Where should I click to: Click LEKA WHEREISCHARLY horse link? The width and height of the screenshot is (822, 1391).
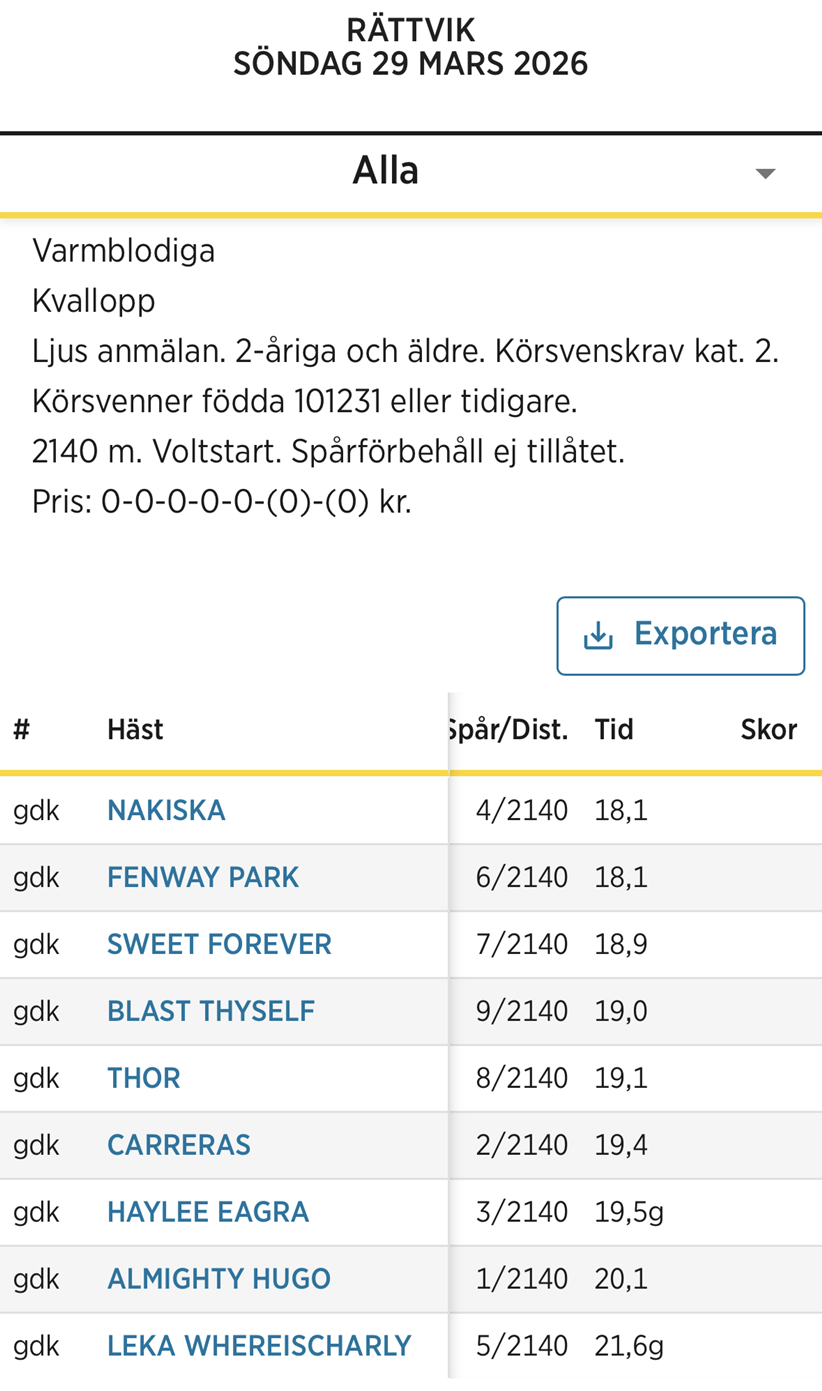(259, 1346)
